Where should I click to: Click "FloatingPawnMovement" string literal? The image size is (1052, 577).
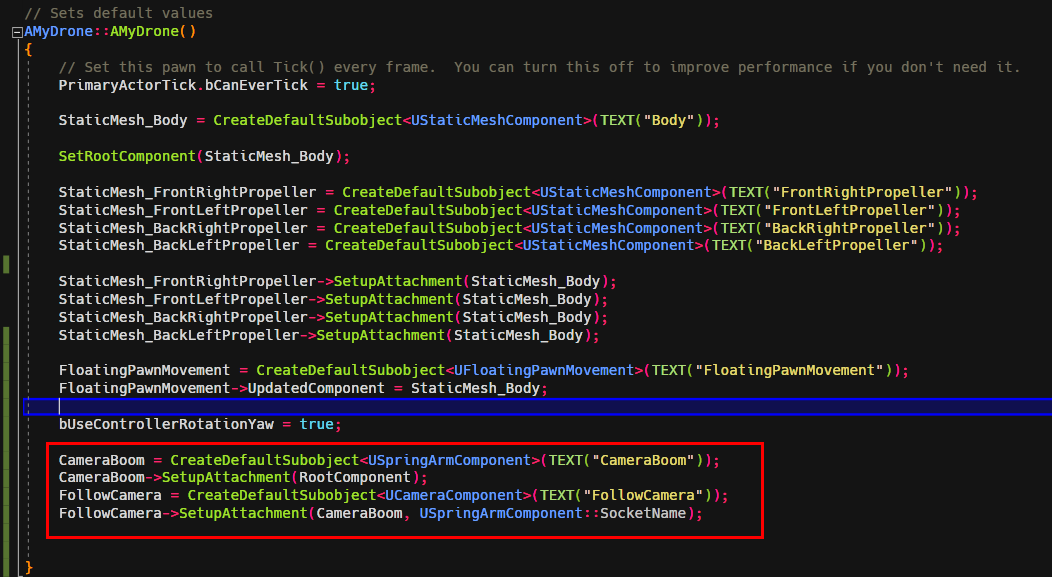[x=789, y=370]
